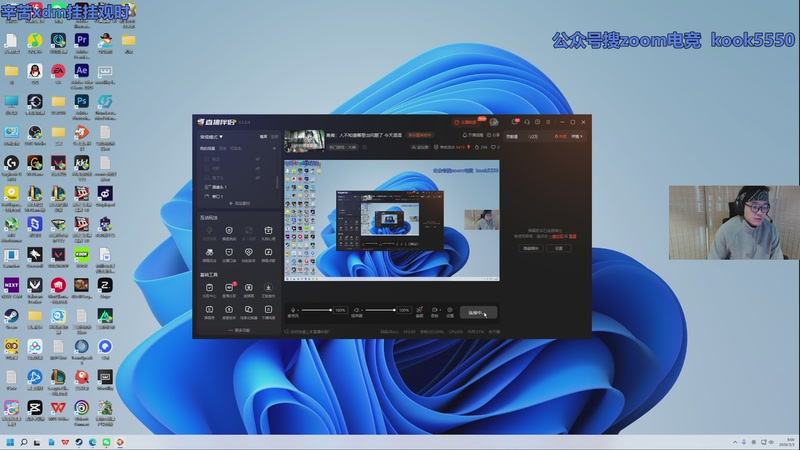
Task: Adjust the microphone volume slider
Action: (x=317, y=311)
